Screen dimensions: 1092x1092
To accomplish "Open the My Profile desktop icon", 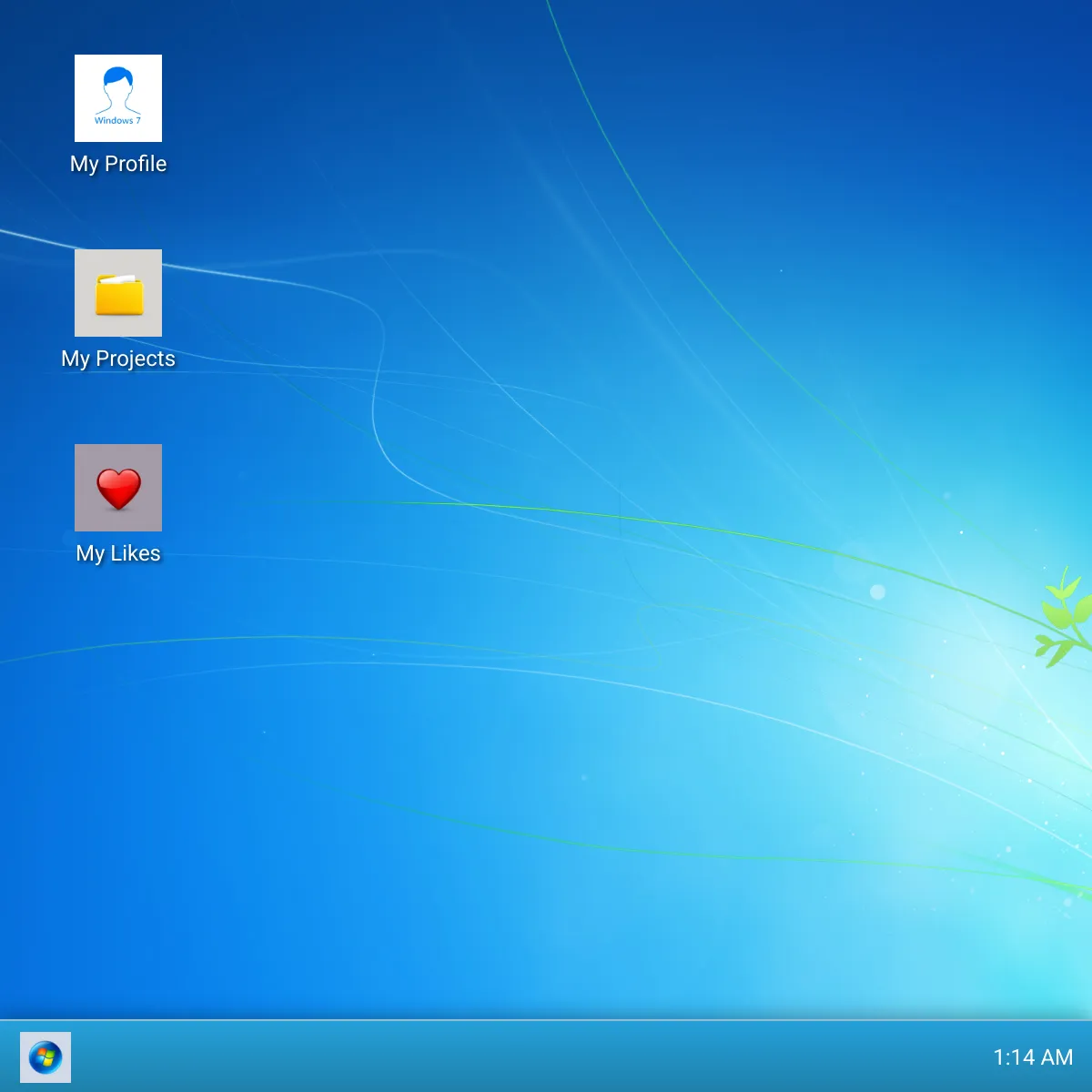I will pyautogui.click(x=118, y=98).
